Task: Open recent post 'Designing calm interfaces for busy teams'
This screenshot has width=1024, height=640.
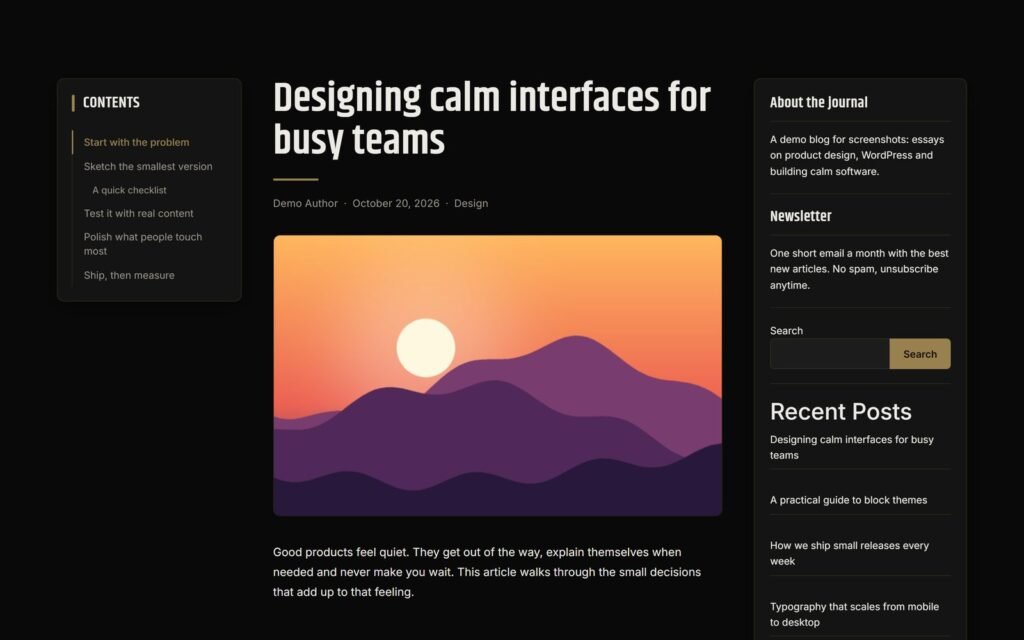Action: 852,447
